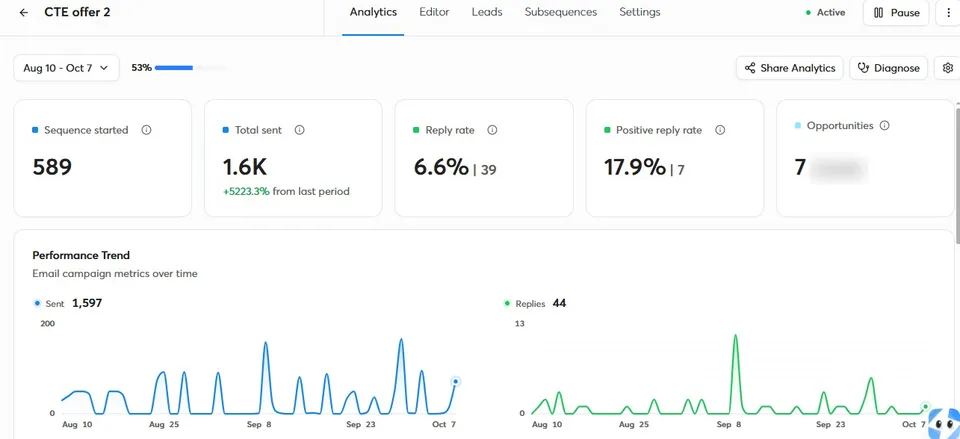
Task: Click info icon next to Positive reply rate
Action: point(720,130)
